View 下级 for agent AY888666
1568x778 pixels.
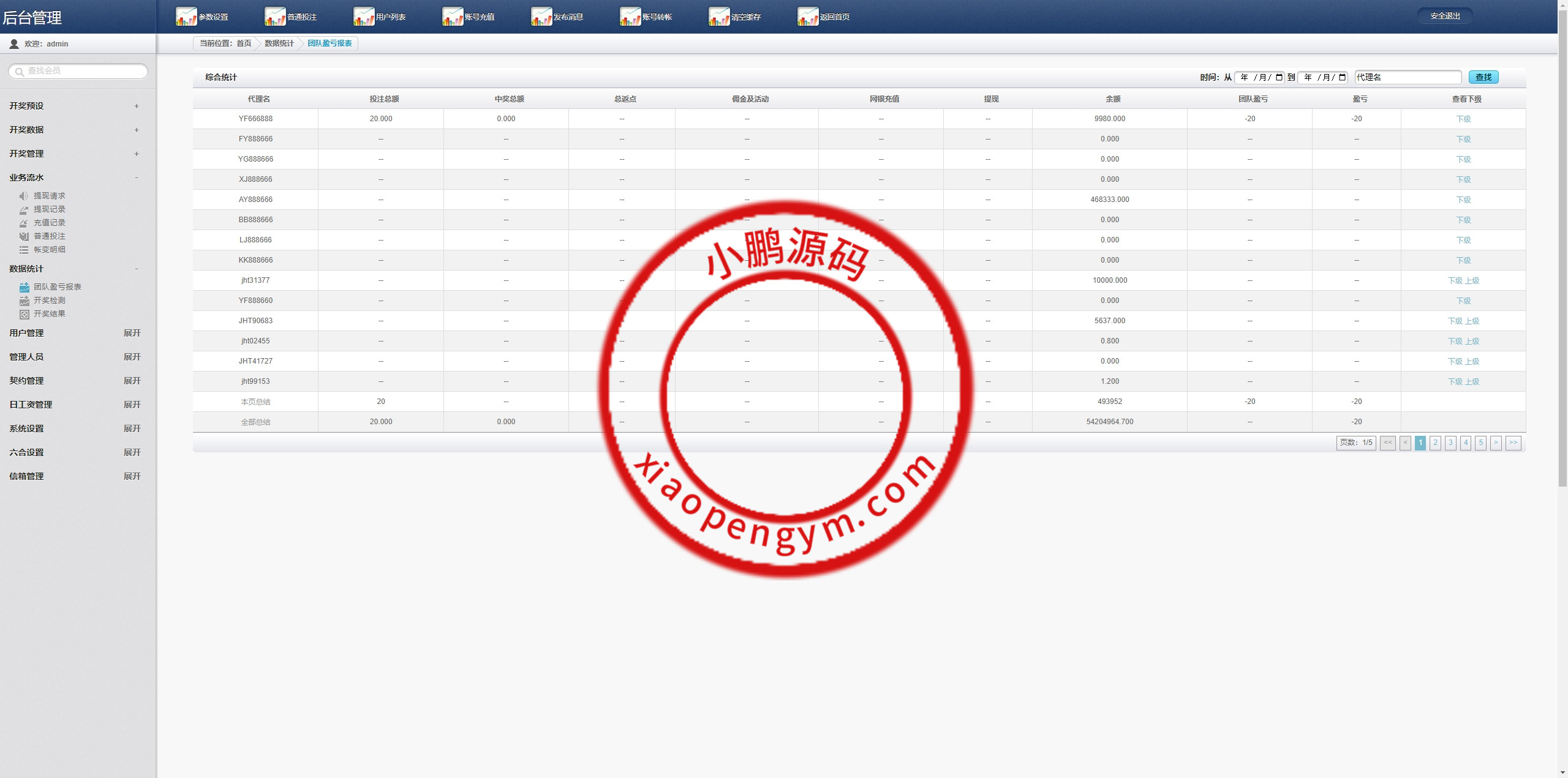1463,200
